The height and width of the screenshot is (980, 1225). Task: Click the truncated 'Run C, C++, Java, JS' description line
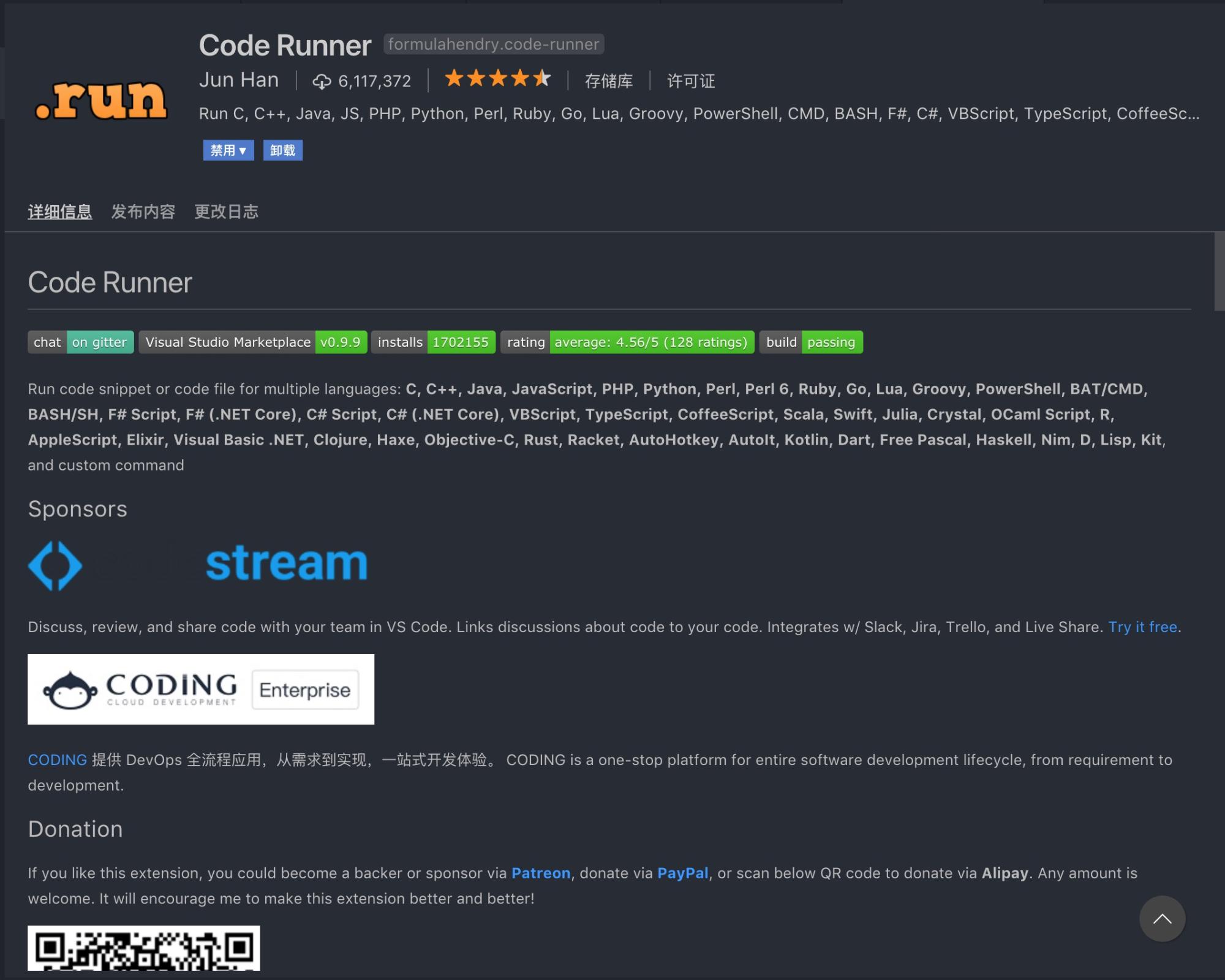coord(699,114)
